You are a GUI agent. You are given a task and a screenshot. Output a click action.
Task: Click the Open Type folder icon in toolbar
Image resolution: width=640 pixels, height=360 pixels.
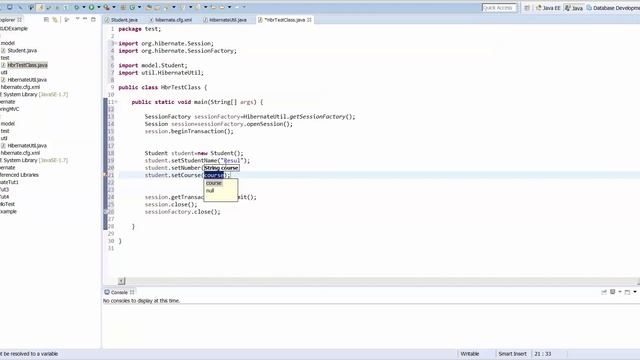(x=149, y=7)
